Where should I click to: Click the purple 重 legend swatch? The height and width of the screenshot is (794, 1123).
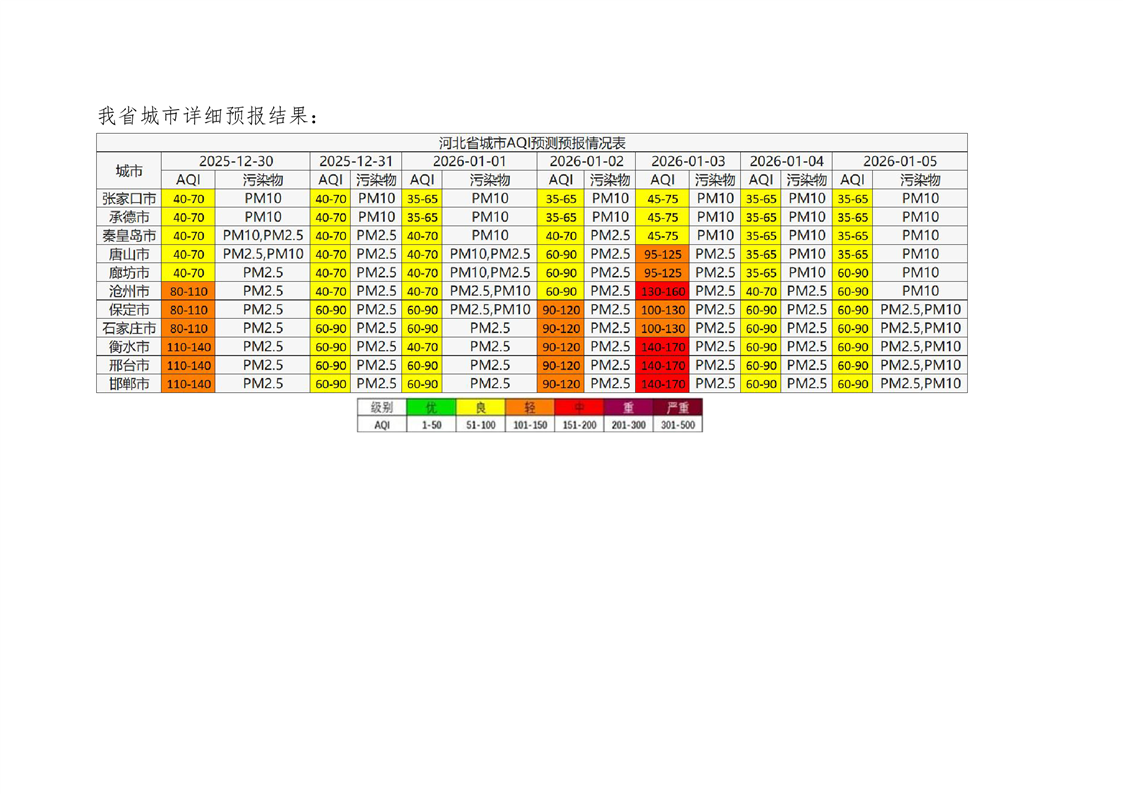pos(627,408)
